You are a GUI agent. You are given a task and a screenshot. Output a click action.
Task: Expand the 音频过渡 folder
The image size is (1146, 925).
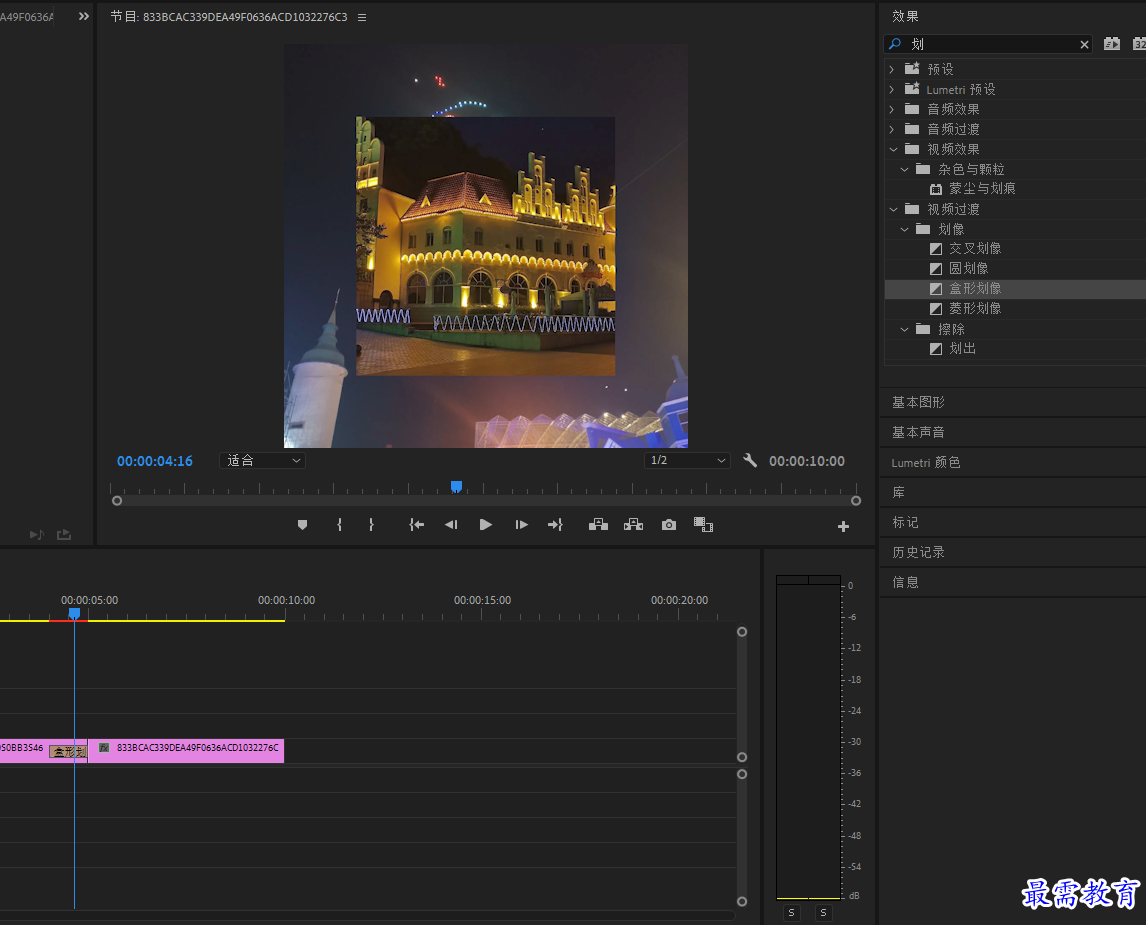(x=892, y=129)
